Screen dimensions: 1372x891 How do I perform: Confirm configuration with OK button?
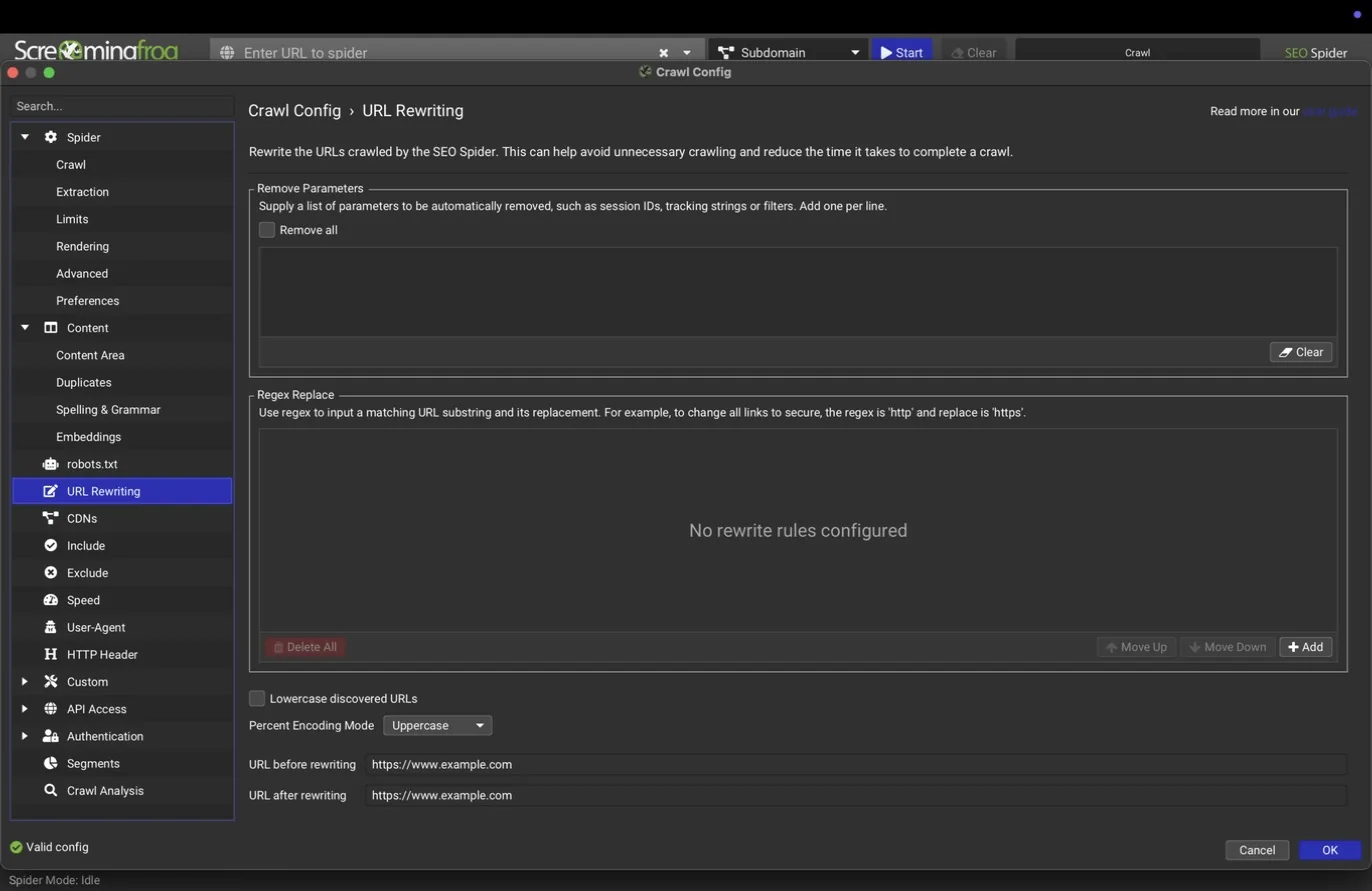(1330, 850)
